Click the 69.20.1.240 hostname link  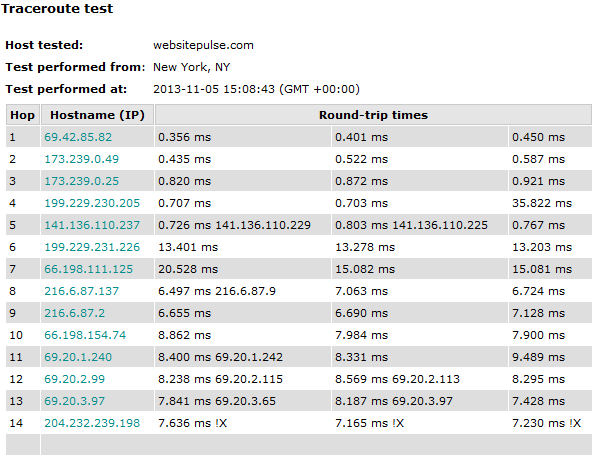[x=78, y=357]
